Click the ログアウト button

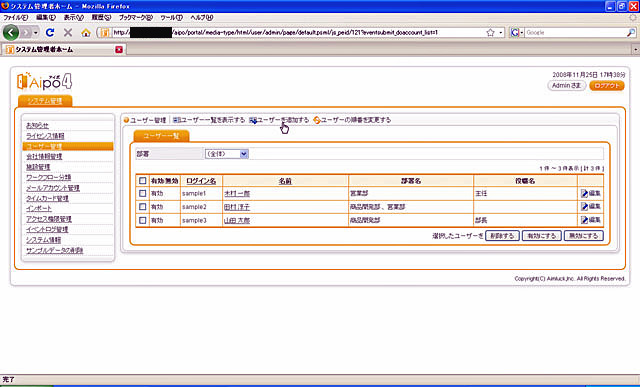click(607, 86)
